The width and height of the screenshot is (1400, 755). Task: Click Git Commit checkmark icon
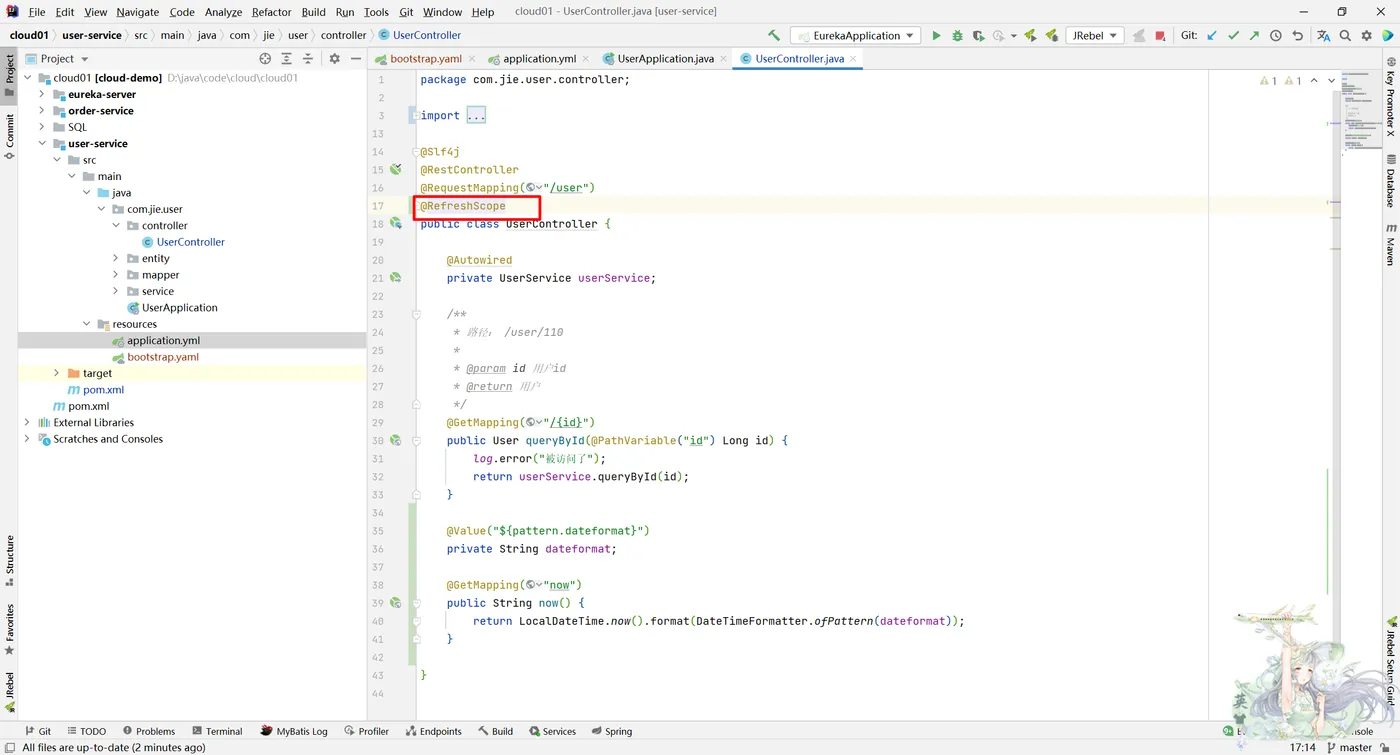point(1233,35)
